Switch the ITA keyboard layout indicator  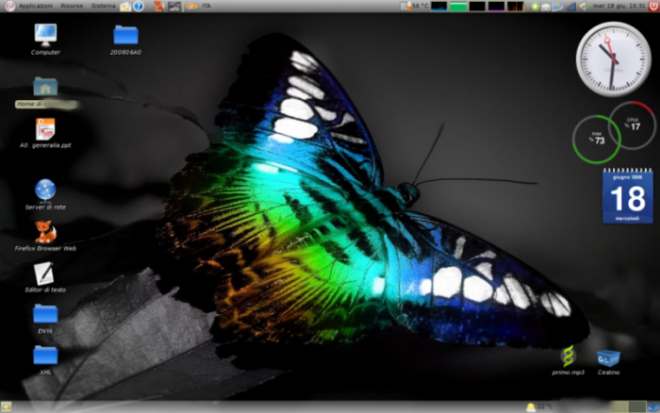coord(206,6)
